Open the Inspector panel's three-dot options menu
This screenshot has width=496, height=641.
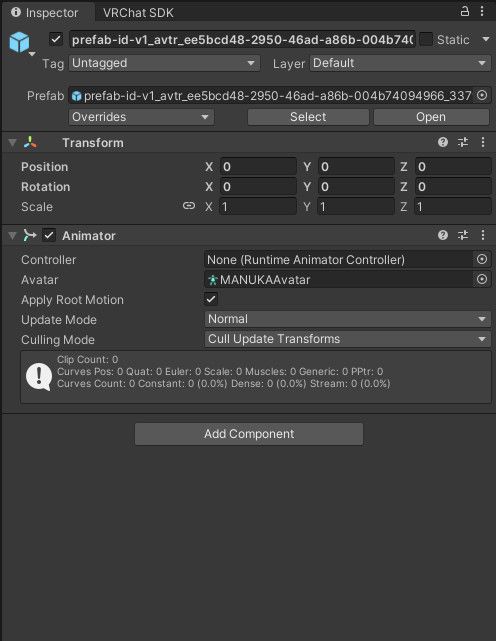[482, 11]
